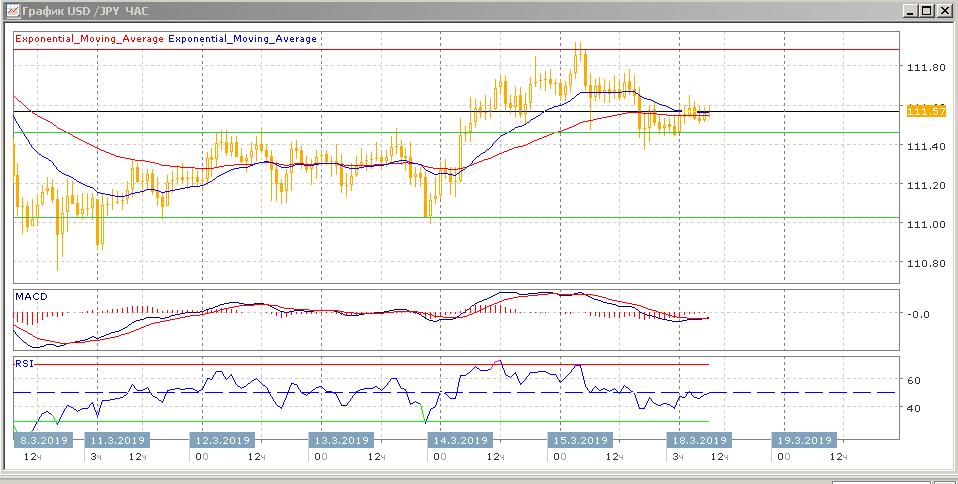Close the USD/JPY chart window
This screenshot has width=958, height=484.
coord(945,11)
